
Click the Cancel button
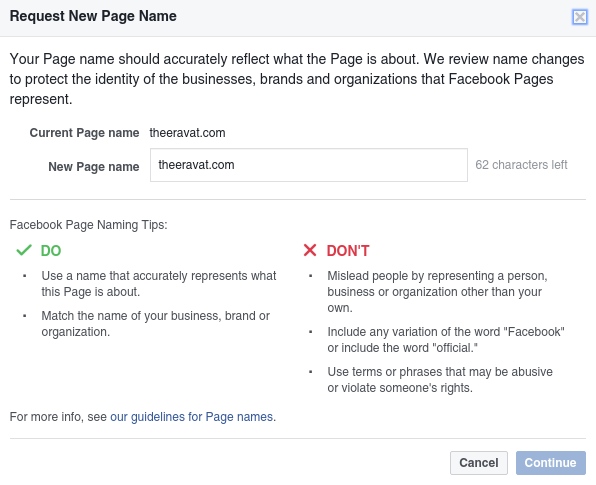click(x=479, y=463)
